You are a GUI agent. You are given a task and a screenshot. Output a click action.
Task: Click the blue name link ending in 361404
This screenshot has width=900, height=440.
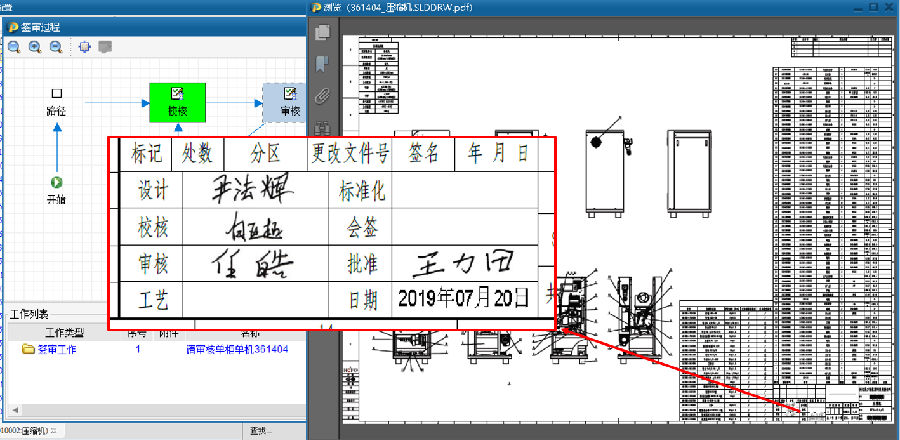click(x=237, y=349)
